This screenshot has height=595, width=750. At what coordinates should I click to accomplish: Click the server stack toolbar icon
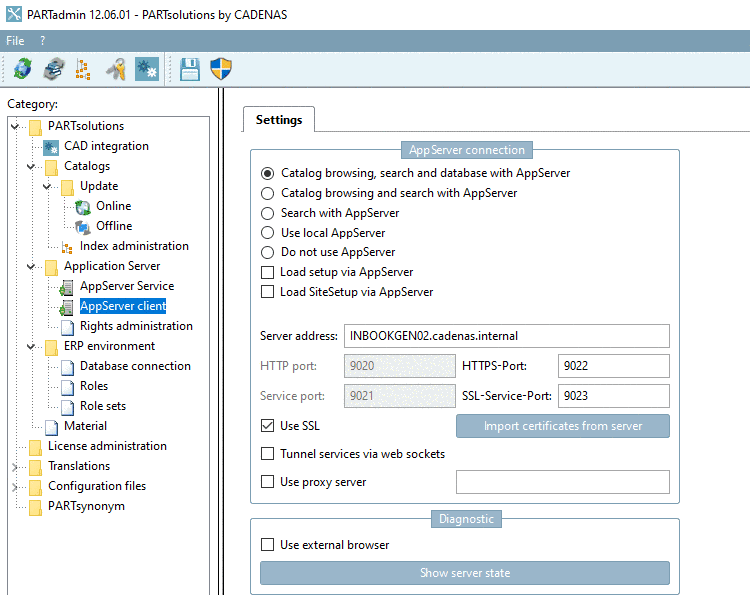click(x=54, y=69)
